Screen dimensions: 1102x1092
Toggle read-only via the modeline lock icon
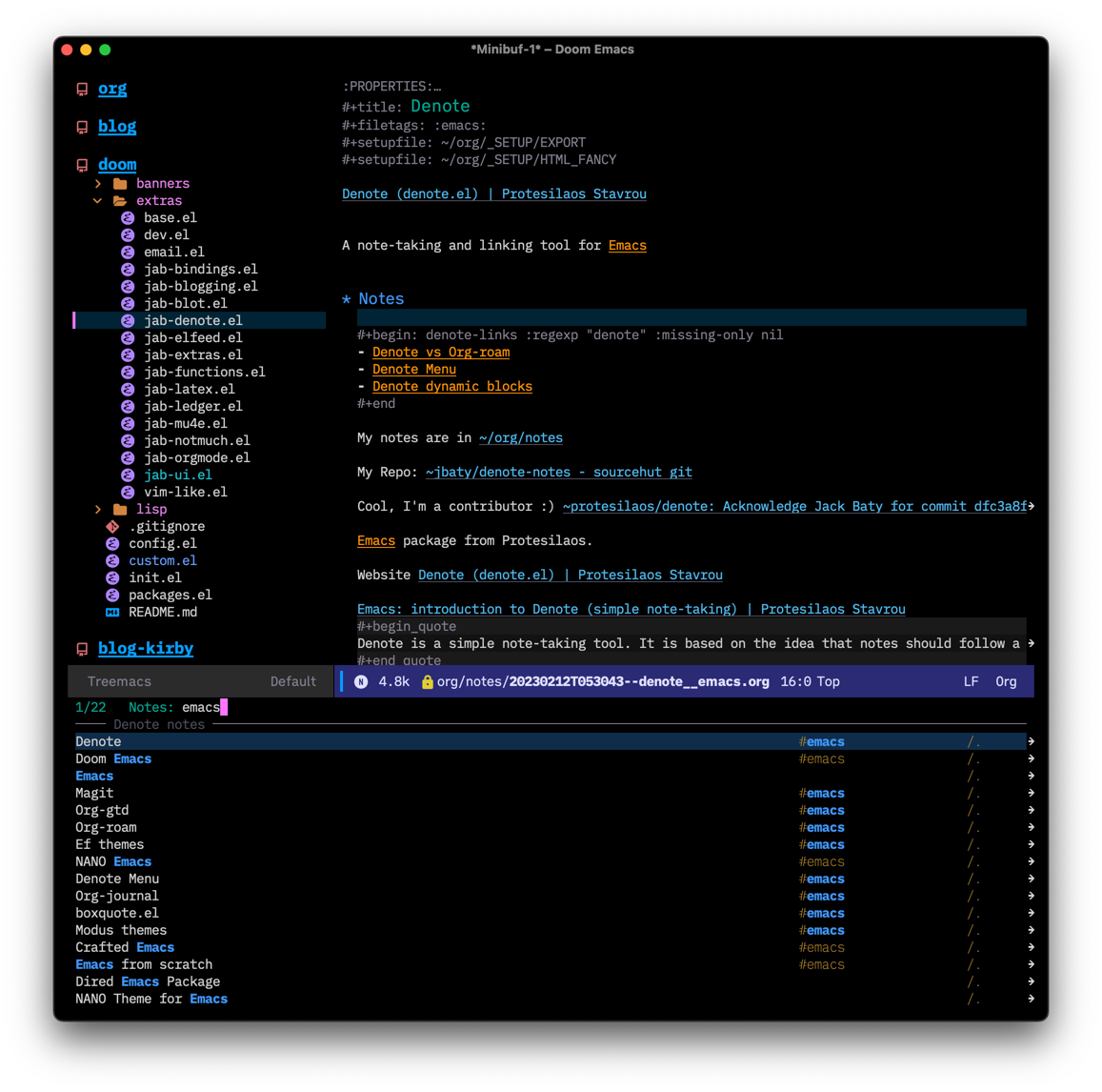click(x=426, y=681)
